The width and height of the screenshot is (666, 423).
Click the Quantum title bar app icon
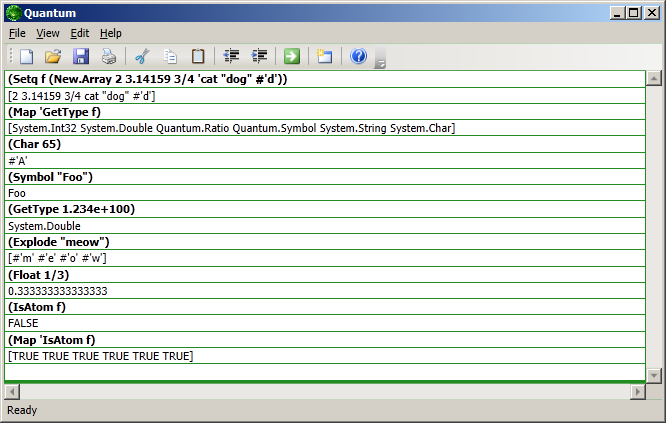[14, 13]
